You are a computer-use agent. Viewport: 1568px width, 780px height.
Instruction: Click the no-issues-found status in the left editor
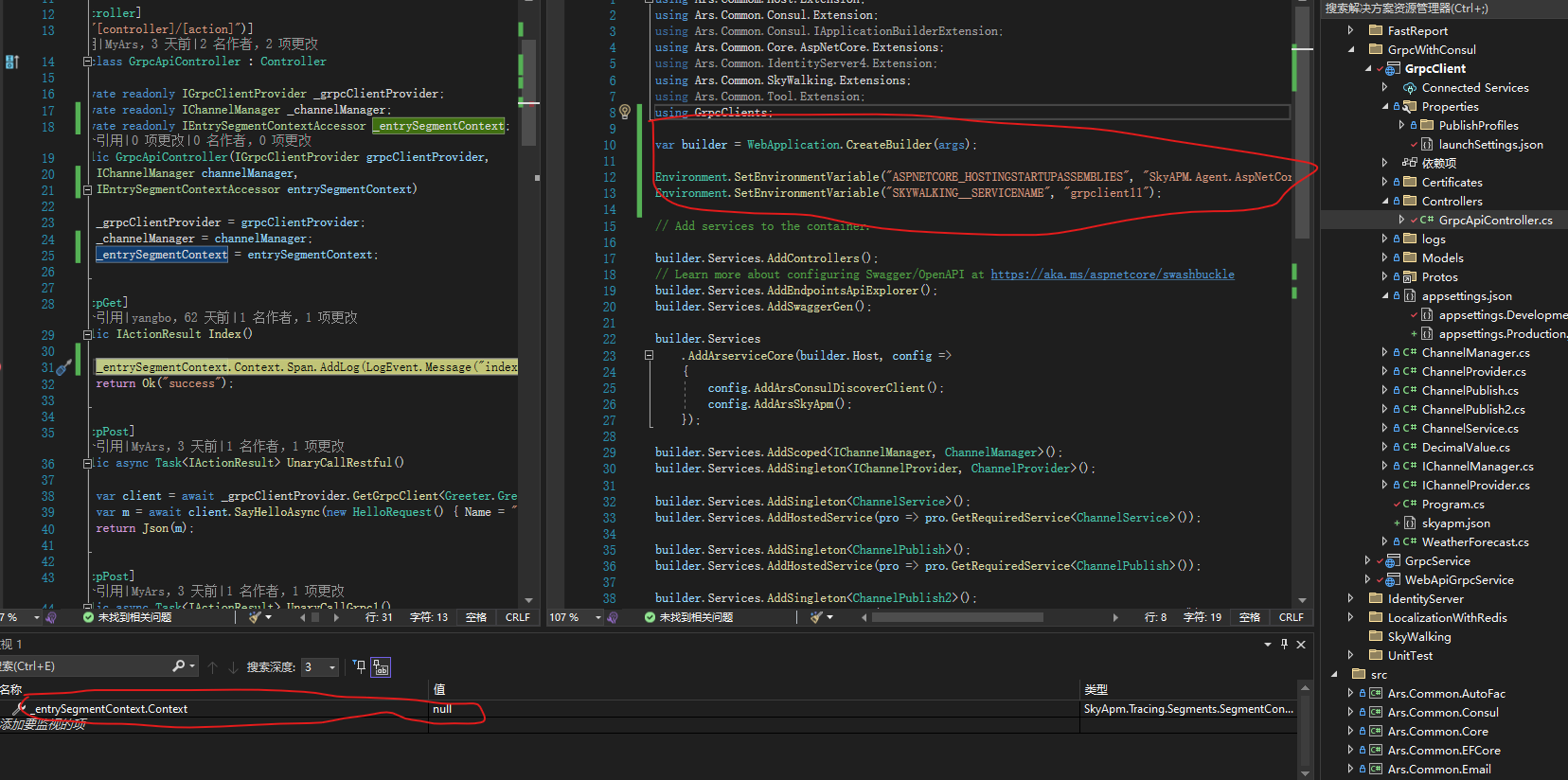pyautogui.click(x=127, y=617)
